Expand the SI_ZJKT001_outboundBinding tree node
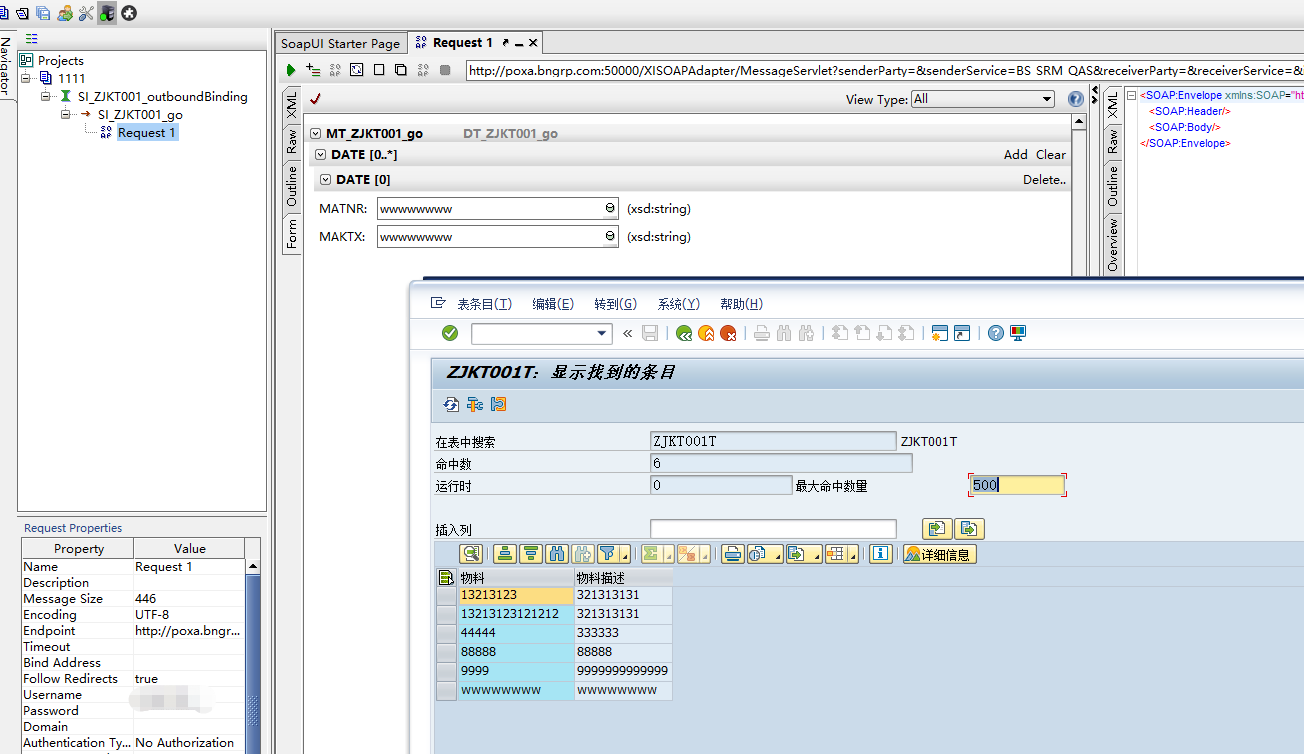 coord(43,97)
